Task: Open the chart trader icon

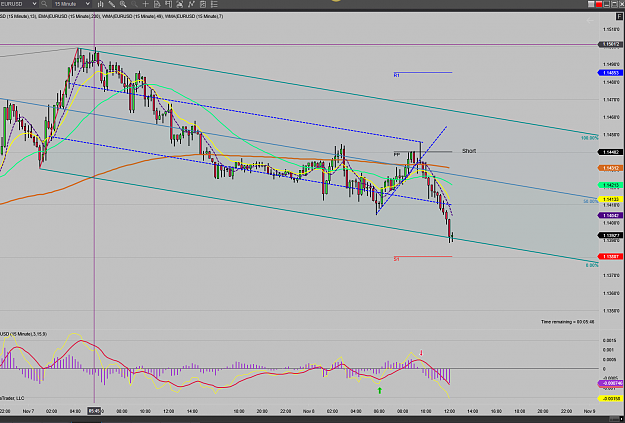Action: pyautogui.click(x=168, y=4)
